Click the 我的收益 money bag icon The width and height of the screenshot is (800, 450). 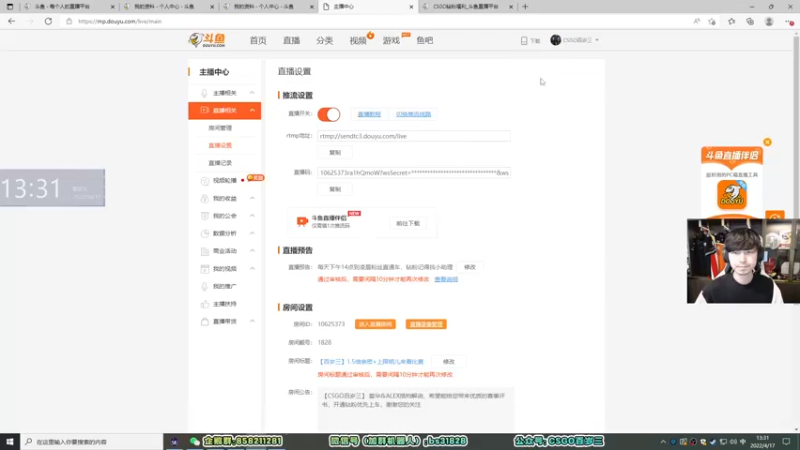click(x=205, y=198)
